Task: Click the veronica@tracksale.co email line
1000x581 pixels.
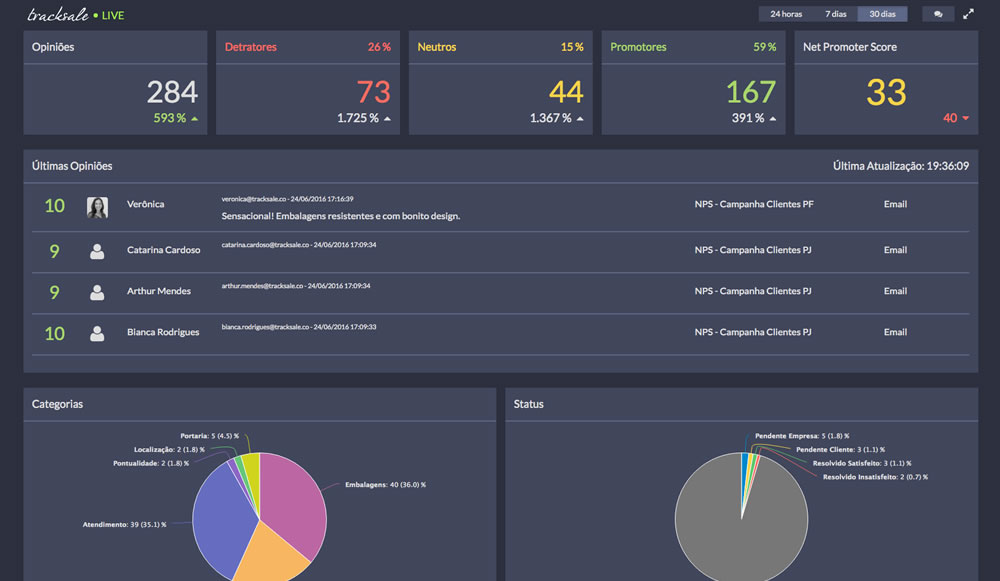Action: tap(287, 199)
